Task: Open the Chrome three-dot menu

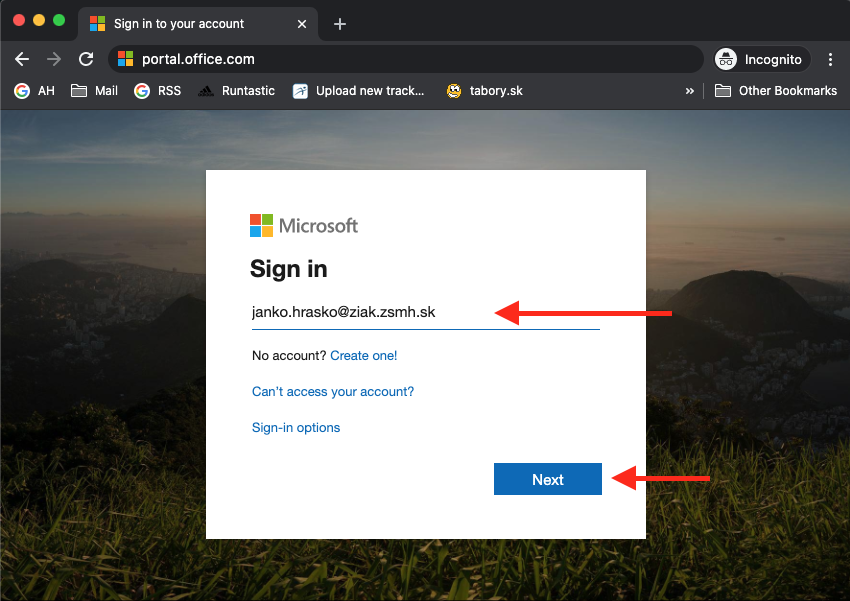Action: tap(830, 59)
